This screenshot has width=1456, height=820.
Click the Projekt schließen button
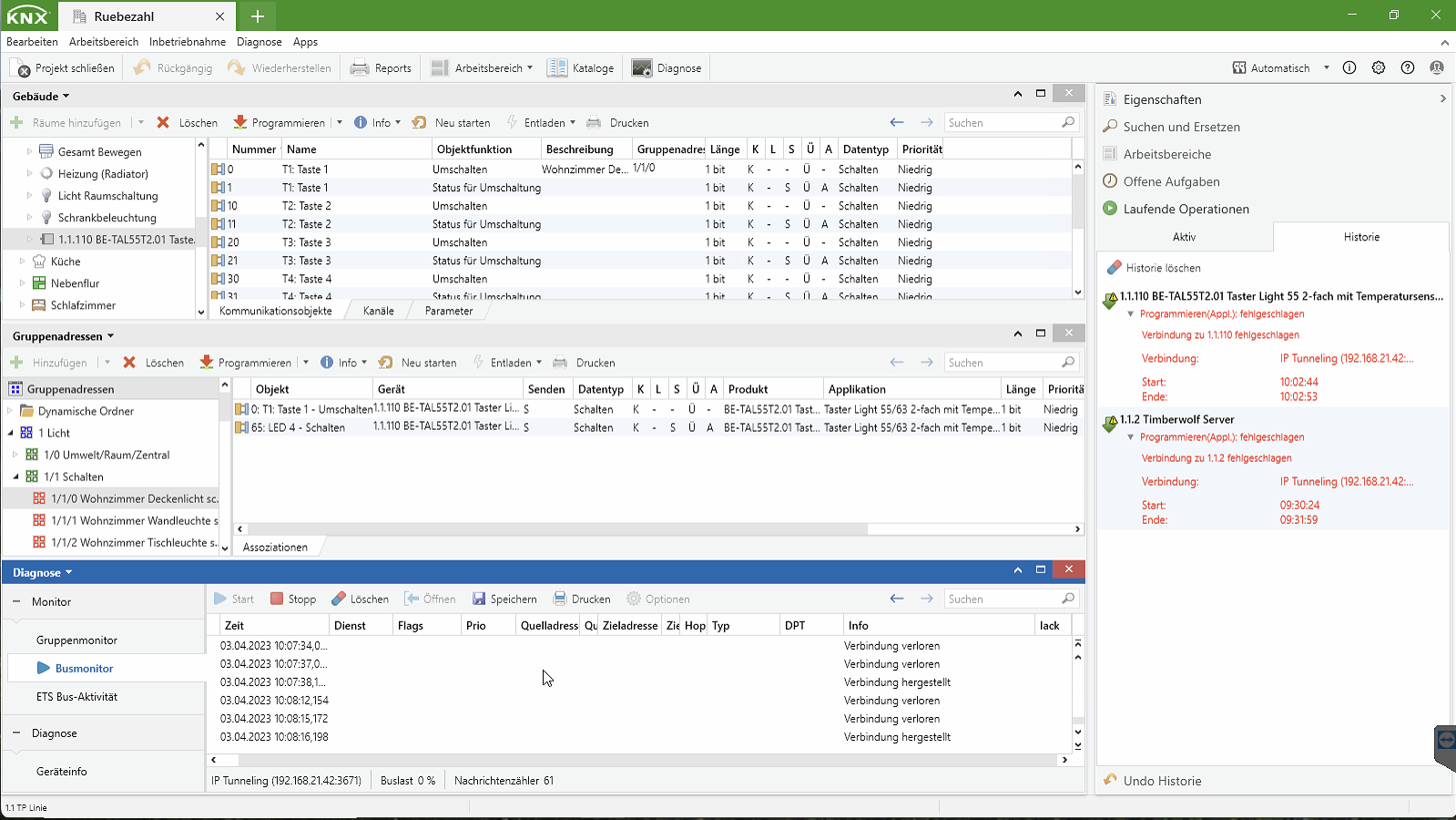click(x=63, y=68)
